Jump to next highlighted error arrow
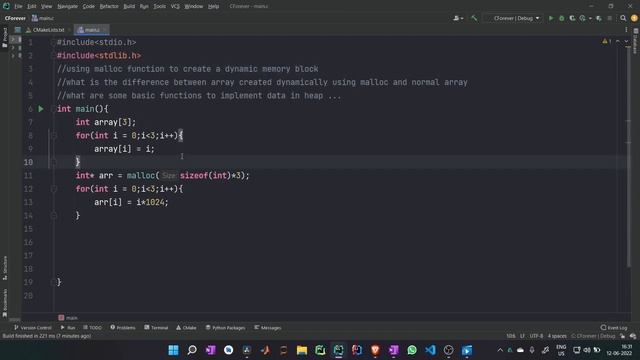 pyautogui.click(x=626, y=41)
